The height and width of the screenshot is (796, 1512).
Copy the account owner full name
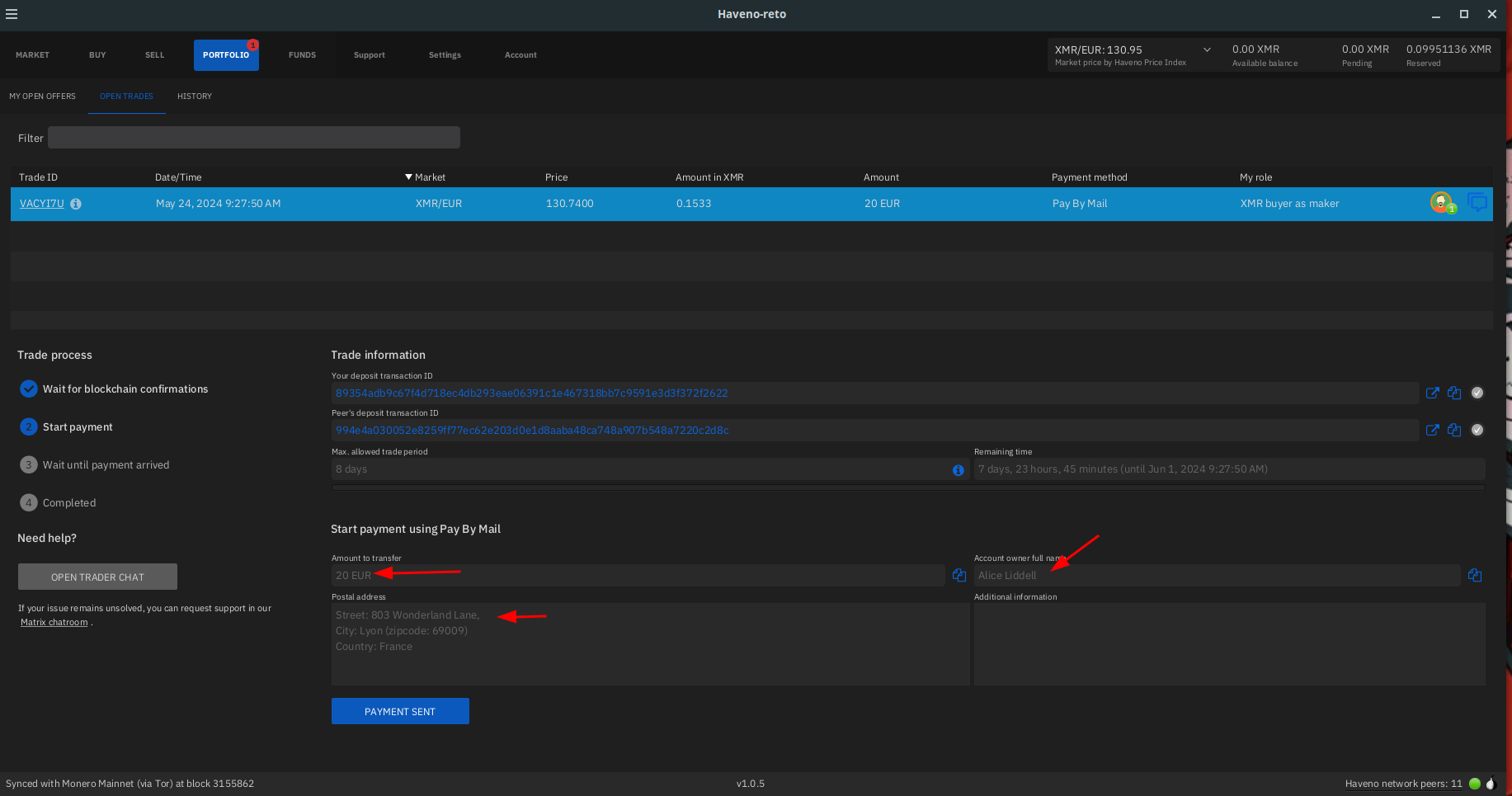coord(1475,575)
